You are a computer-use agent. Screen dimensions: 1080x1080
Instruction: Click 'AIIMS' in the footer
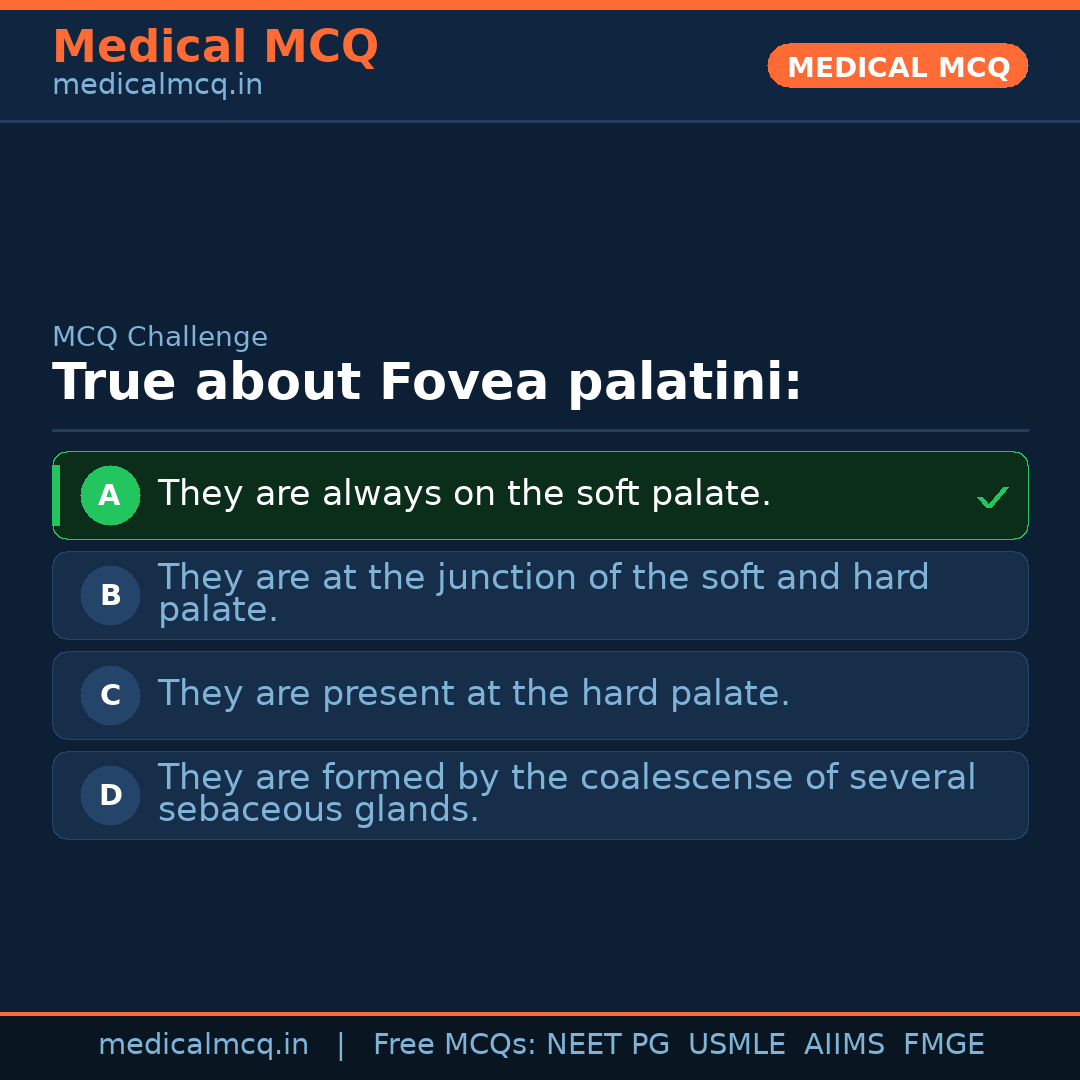point(844,1045)
